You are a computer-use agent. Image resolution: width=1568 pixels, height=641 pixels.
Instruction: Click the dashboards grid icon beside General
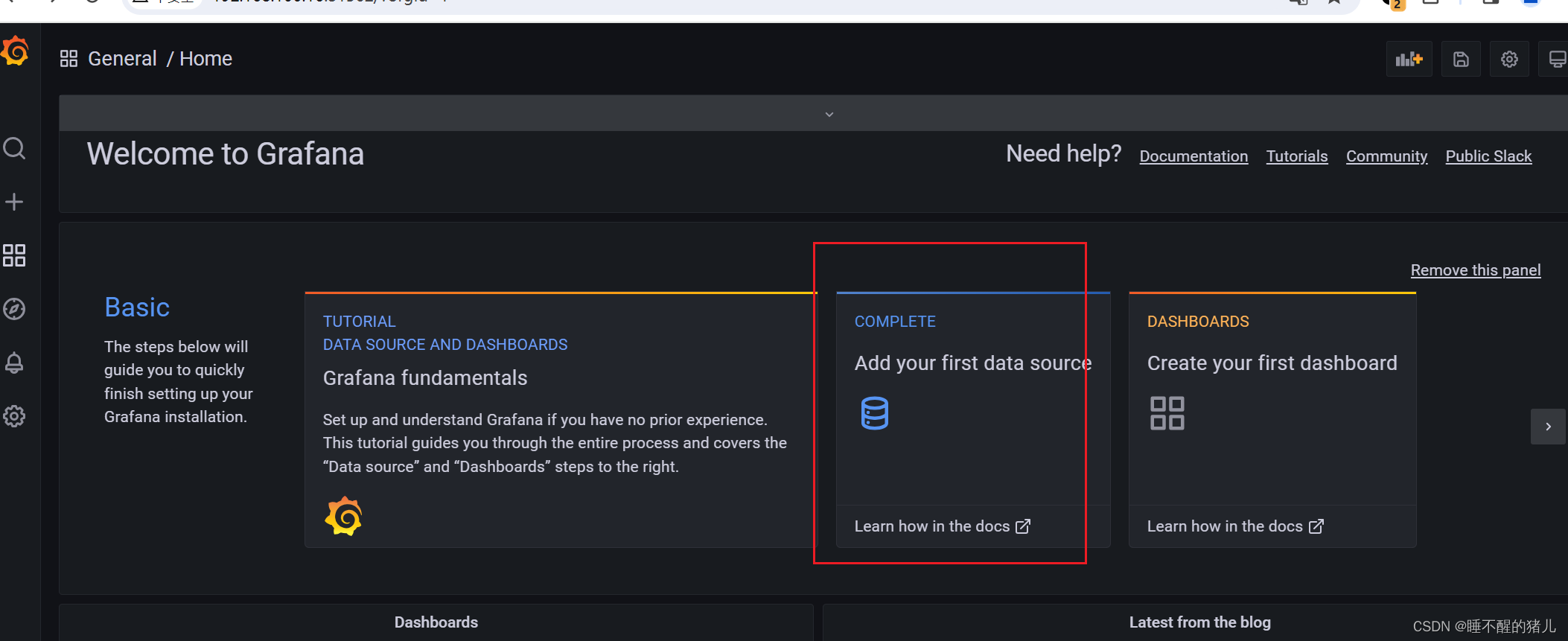[x=69, y=59]
